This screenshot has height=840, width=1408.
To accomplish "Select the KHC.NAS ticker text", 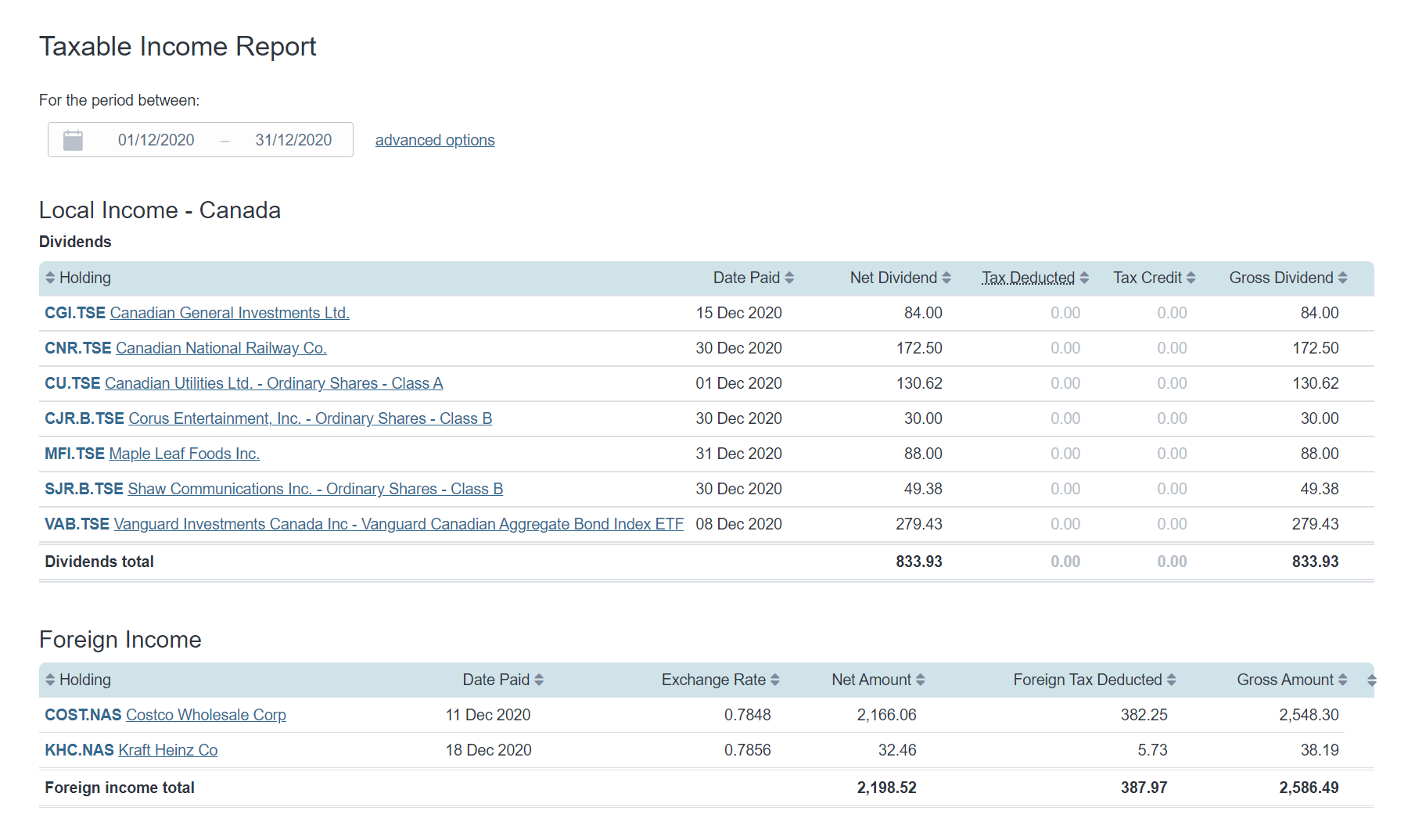I will [79, 750].
